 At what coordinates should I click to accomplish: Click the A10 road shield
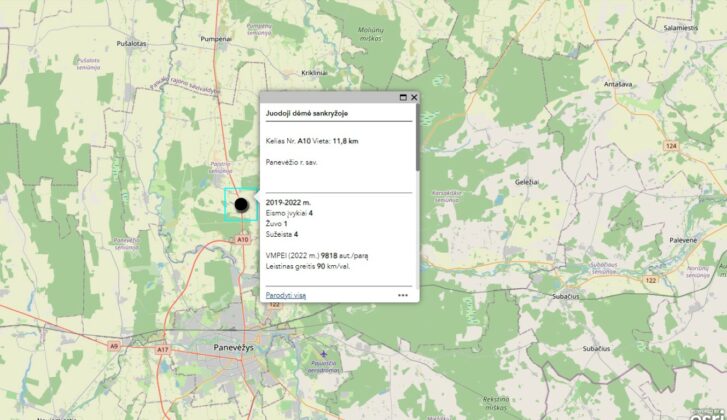pos(242,240)
